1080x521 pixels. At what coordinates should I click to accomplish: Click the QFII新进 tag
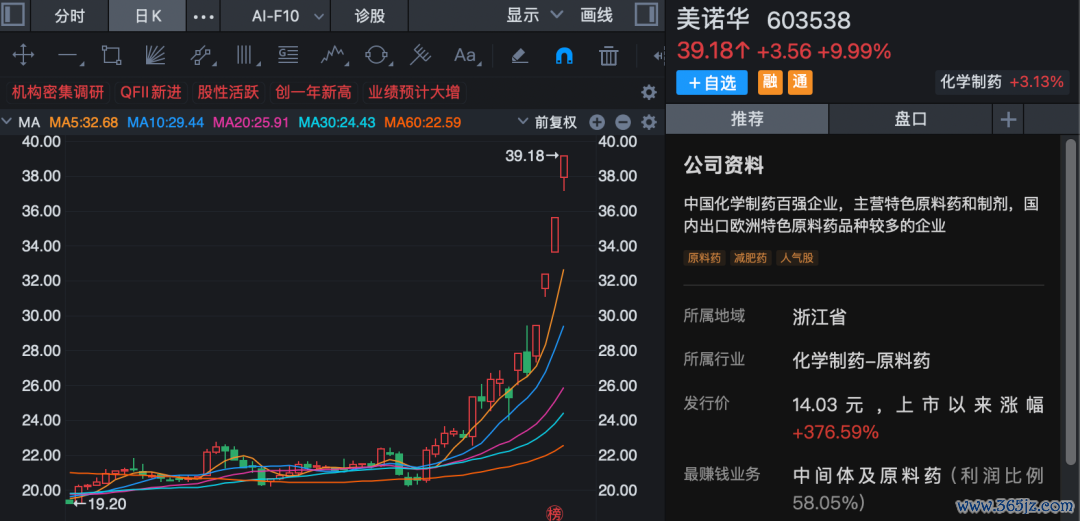(151, 92)
